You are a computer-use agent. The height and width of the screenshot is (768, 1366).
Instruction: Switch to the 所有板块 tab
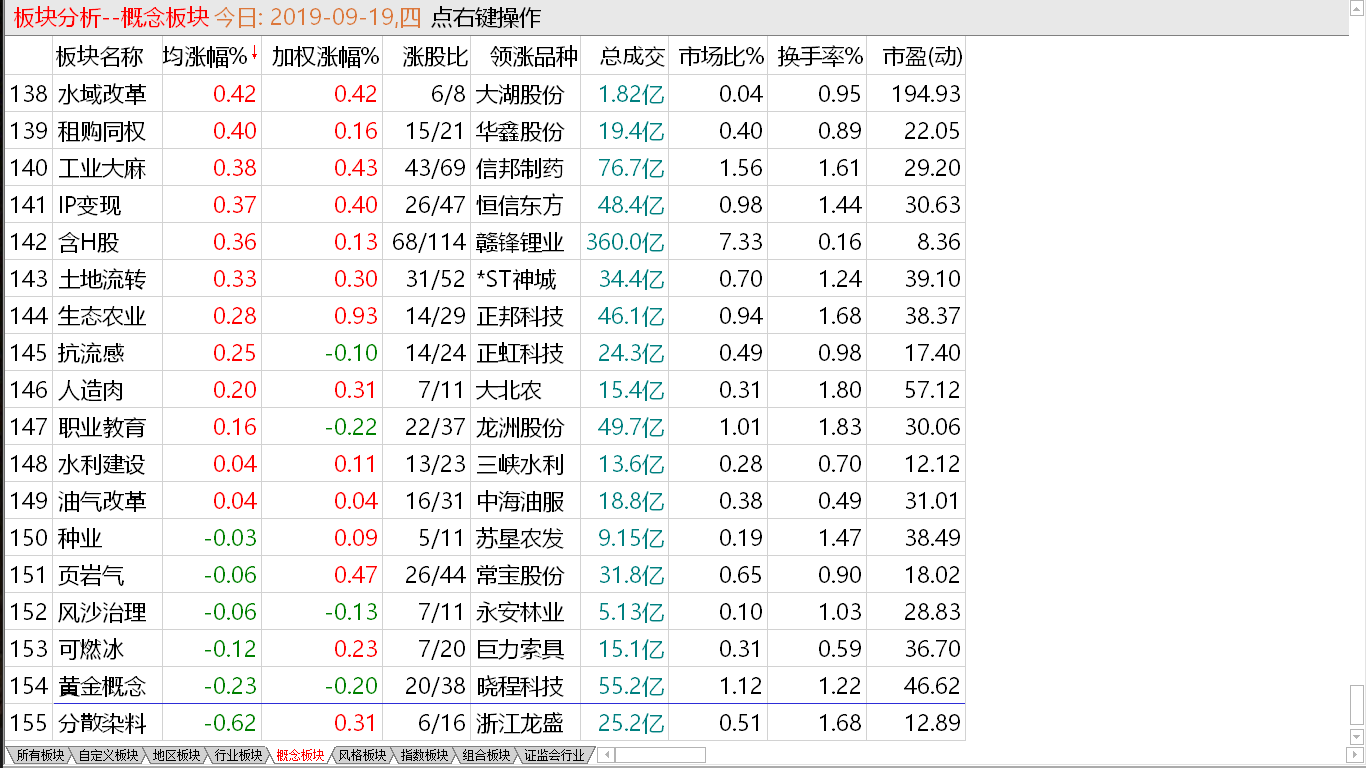click(x=40, y=755)
